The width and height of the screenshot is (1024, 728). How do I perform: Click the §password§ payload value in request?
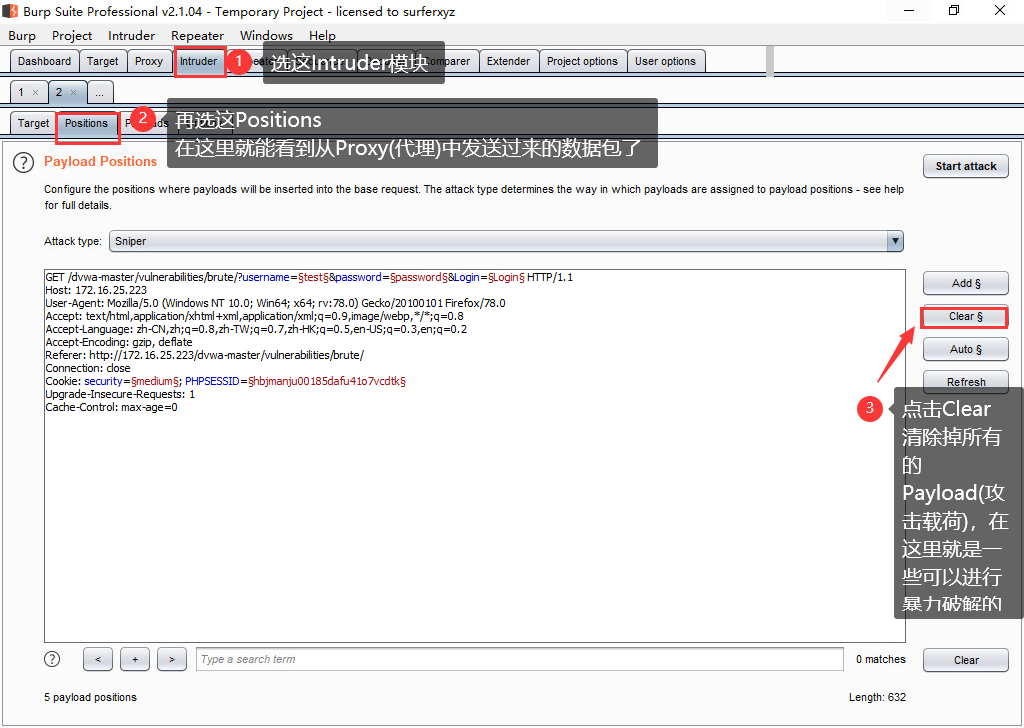click(x=419, y=277)
